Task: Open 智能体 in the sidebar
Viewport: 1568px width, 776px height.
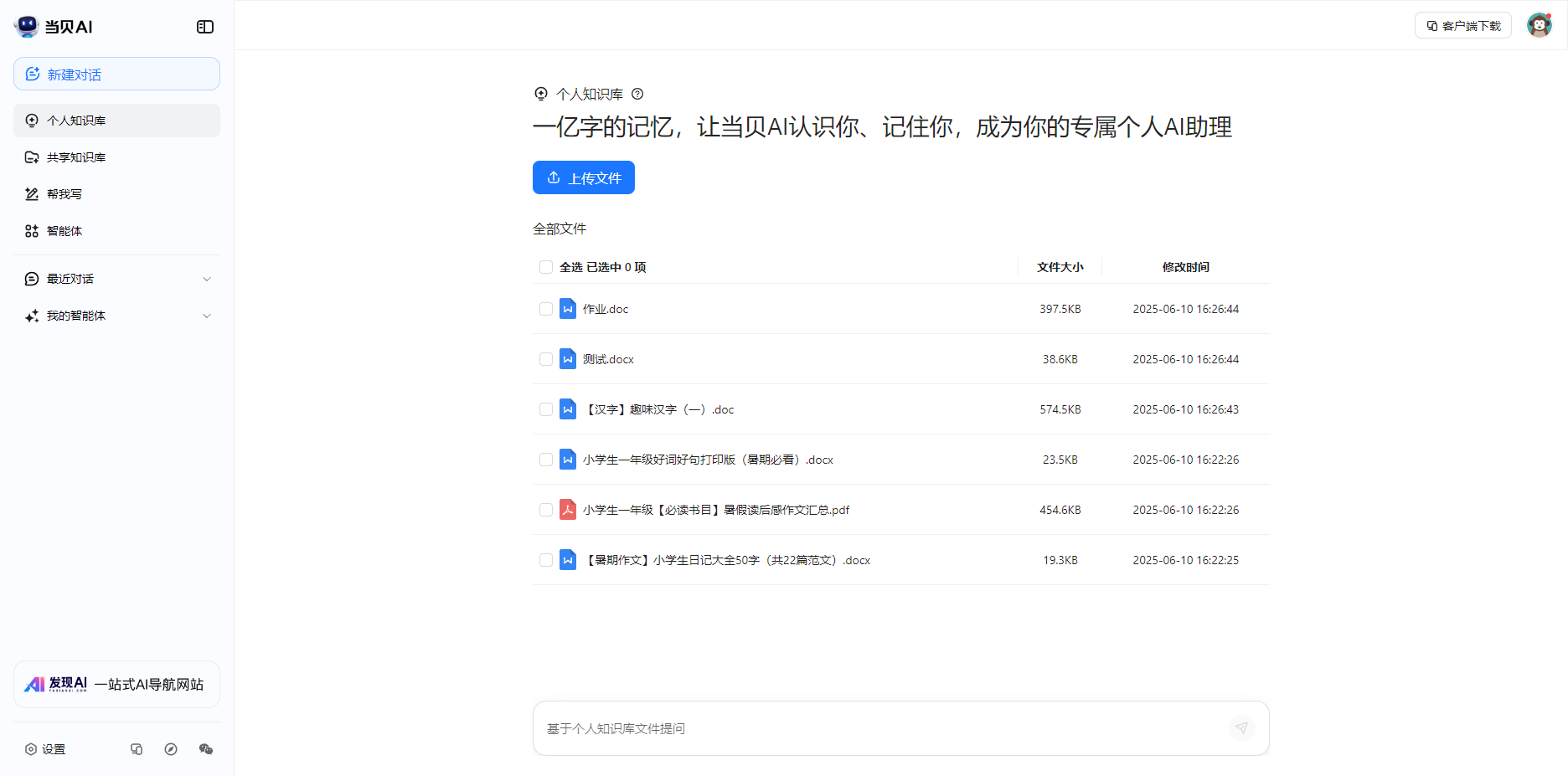Action: click(x=116, y=231)
